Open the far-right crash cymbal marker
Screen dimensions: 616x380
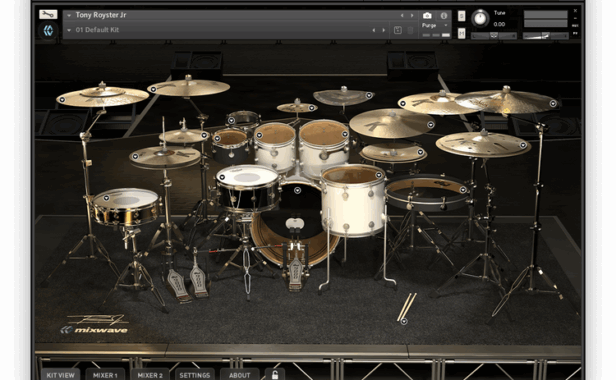(553, 104)
